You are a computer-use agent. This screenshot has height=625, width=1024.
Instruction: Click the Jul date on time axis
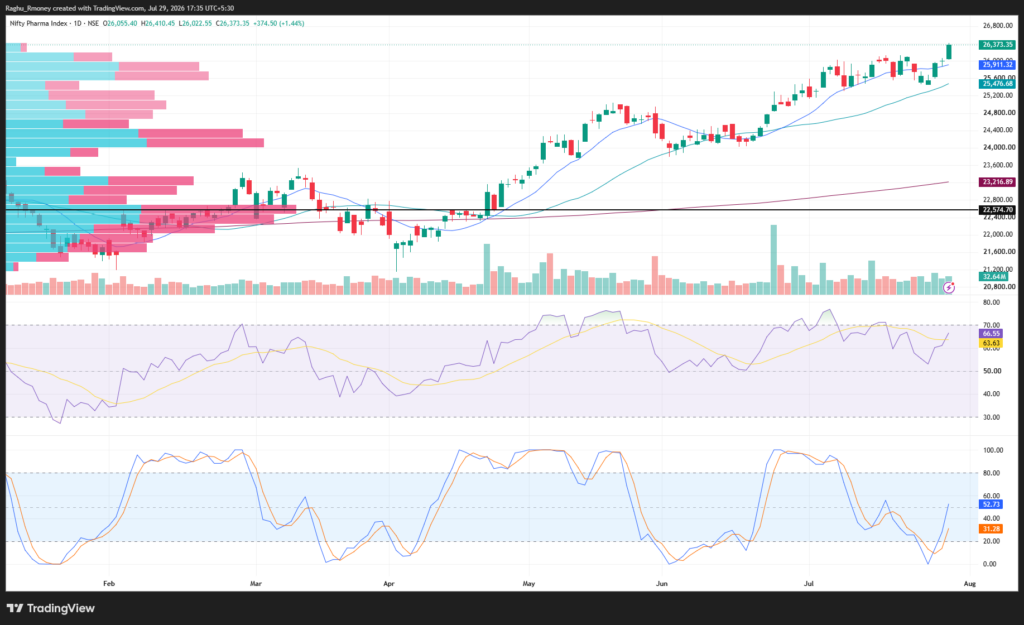808,583
